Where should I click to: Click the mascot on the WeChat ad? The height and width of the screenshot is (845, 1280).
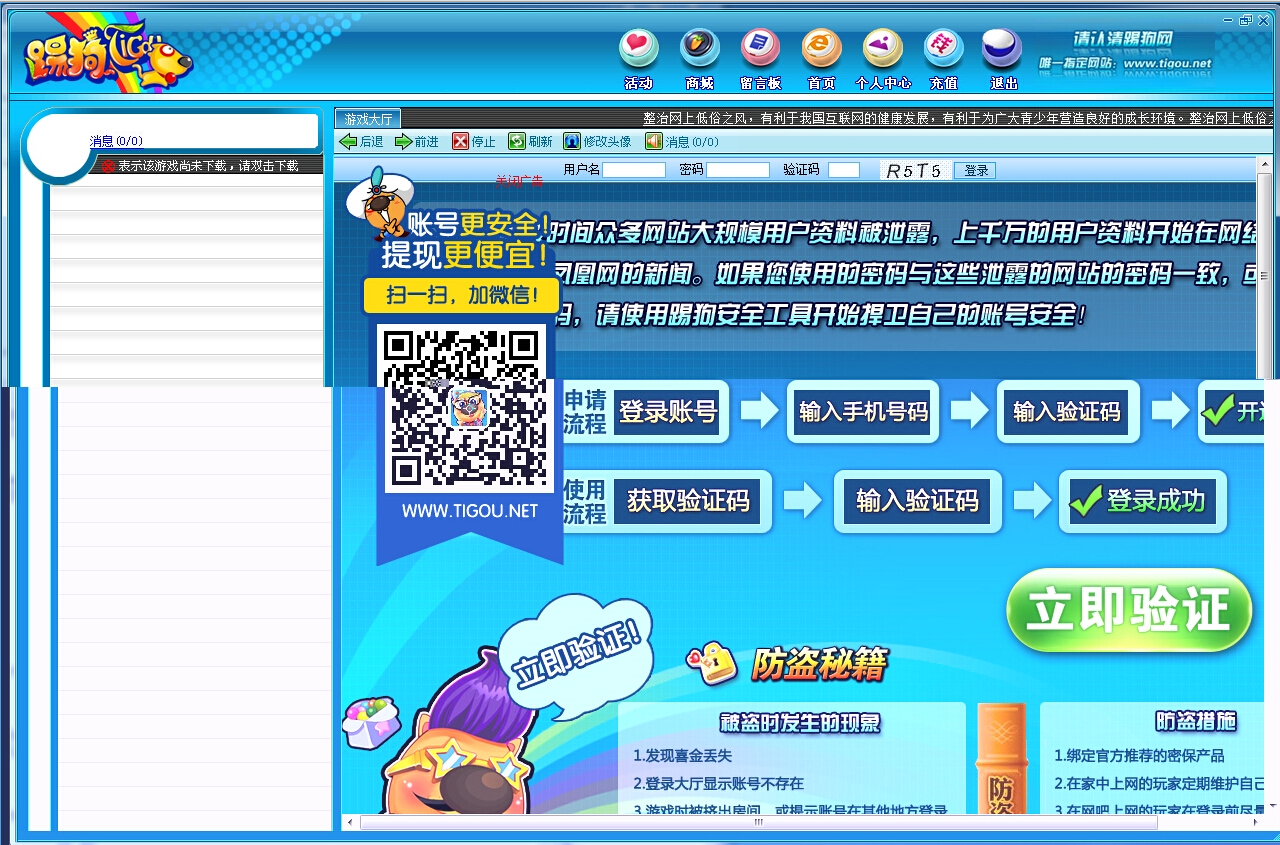click(x=378, y=203)
